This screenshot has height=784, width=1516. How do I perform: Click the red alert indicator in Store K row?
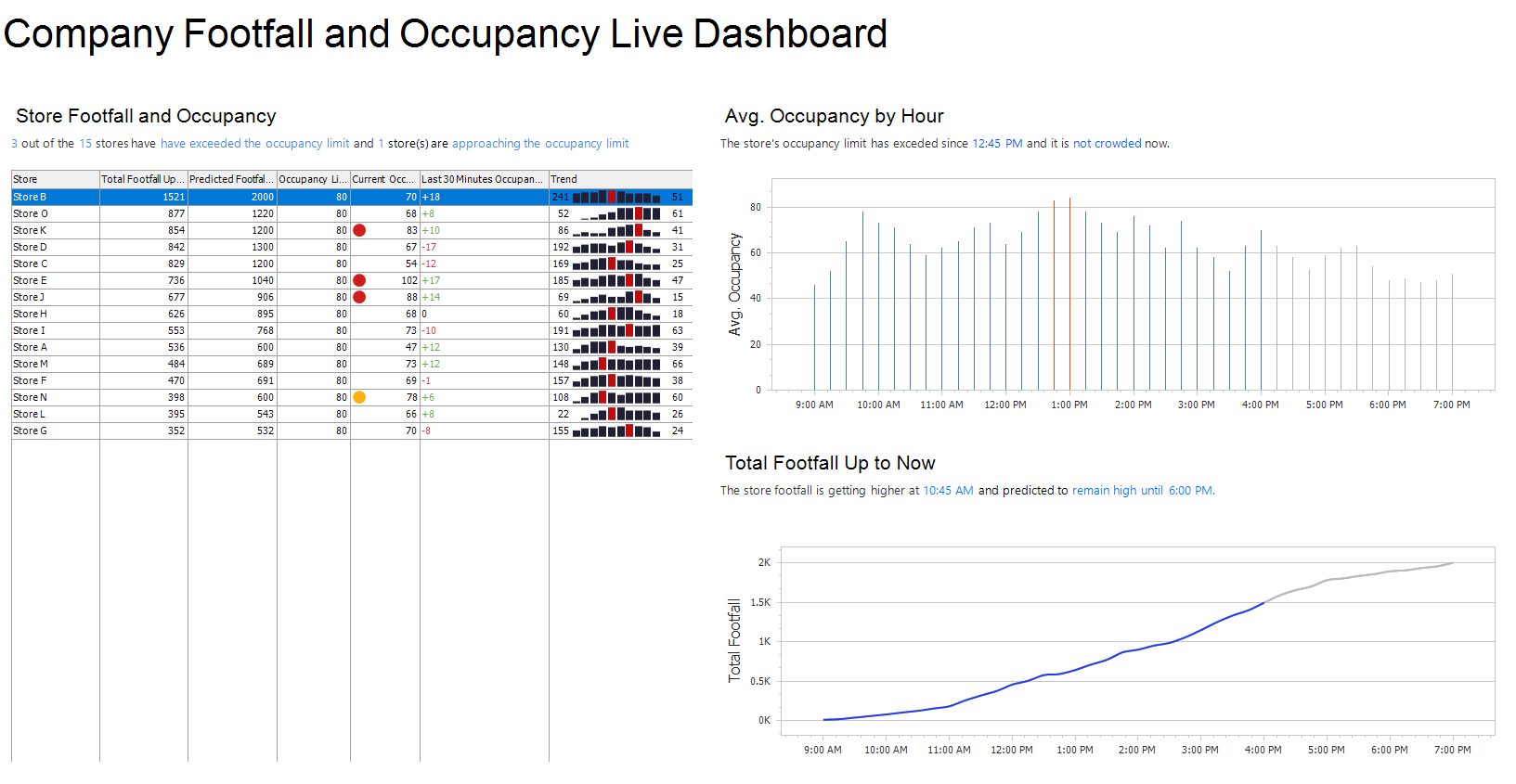(359, 230)
